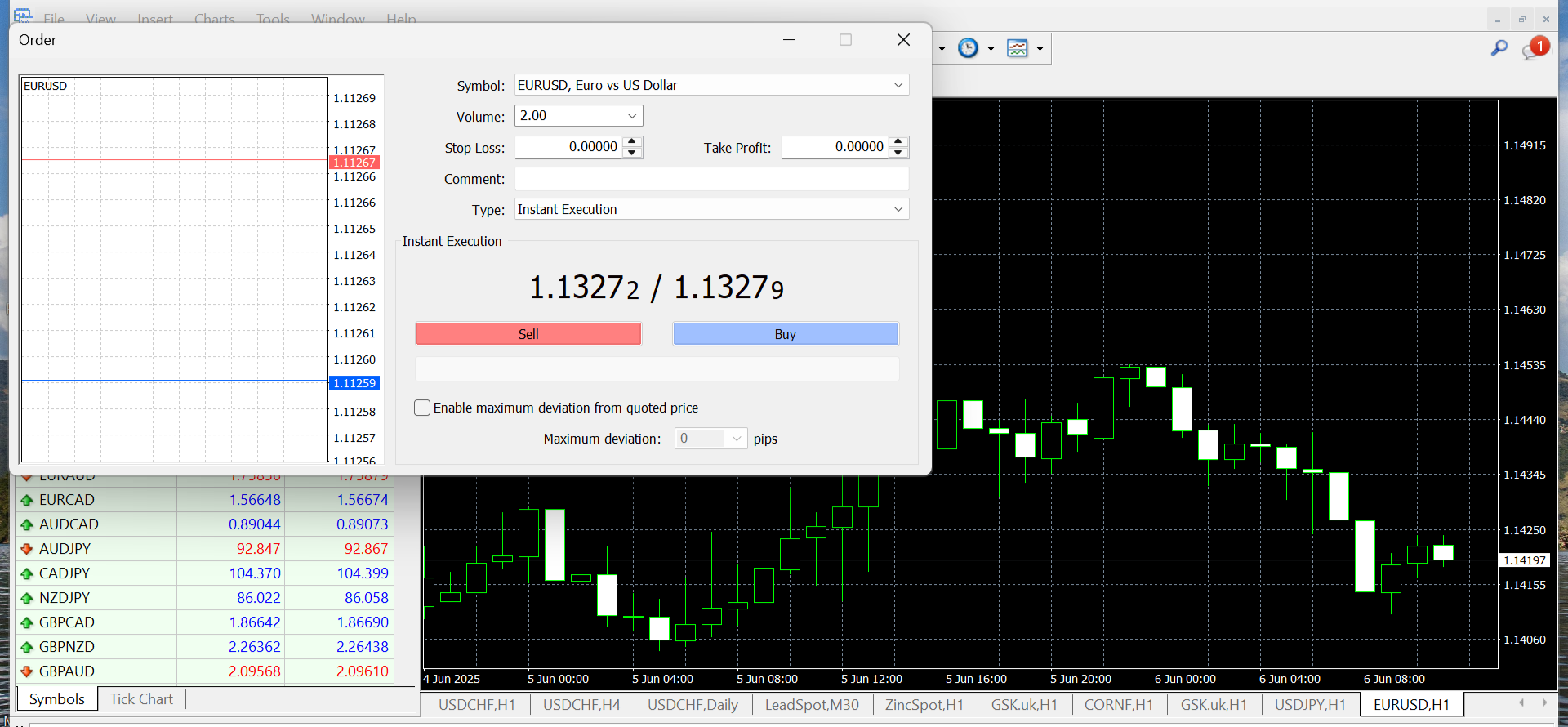This screenshot has width=1568, height=727.
Task: Decrease Take Profit with down spinner
Action: coord(898,153)
